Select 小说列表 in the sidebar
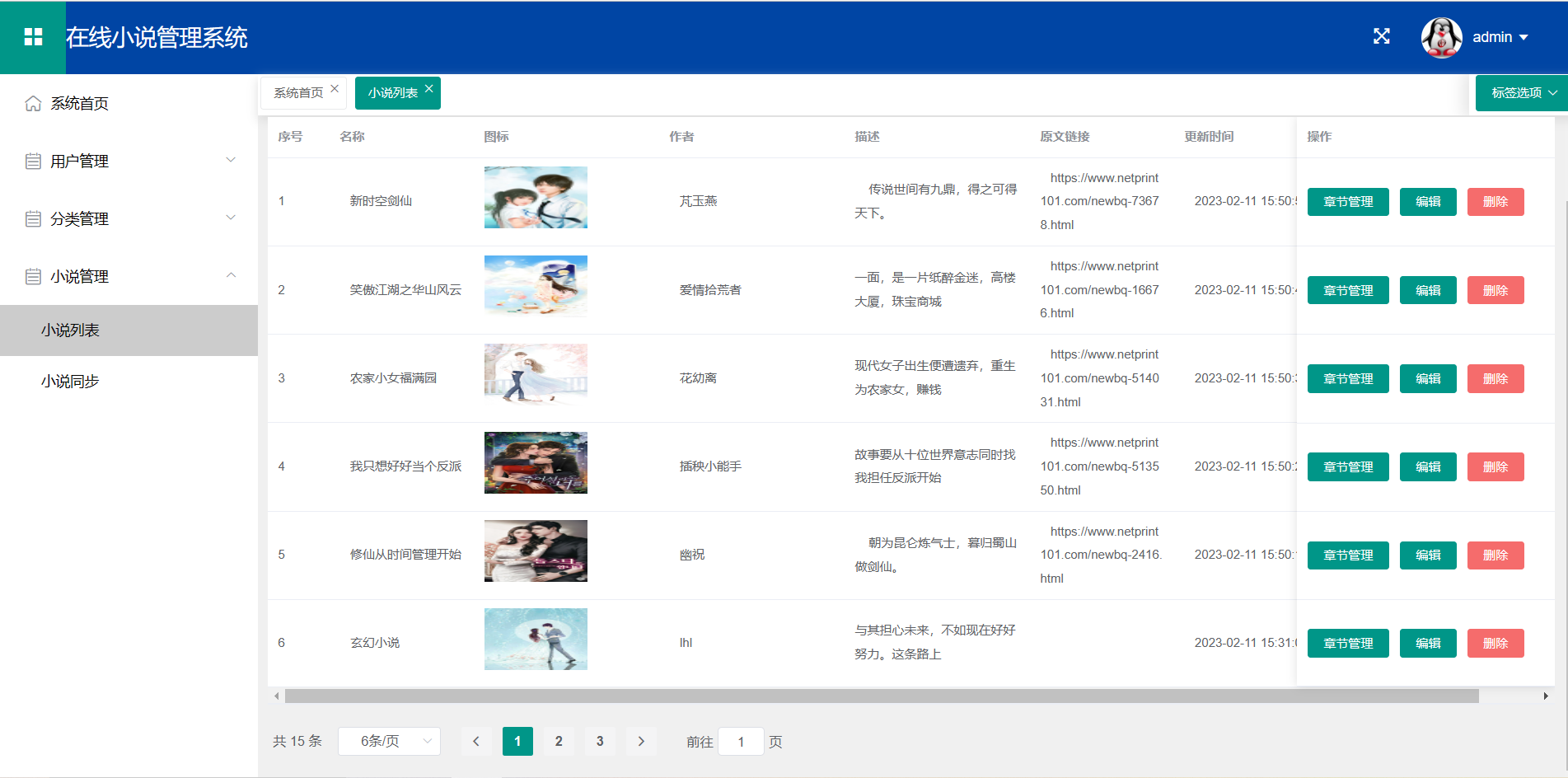Image resolution: width=1568 pixels, height=778 pixels. (129, 330)
